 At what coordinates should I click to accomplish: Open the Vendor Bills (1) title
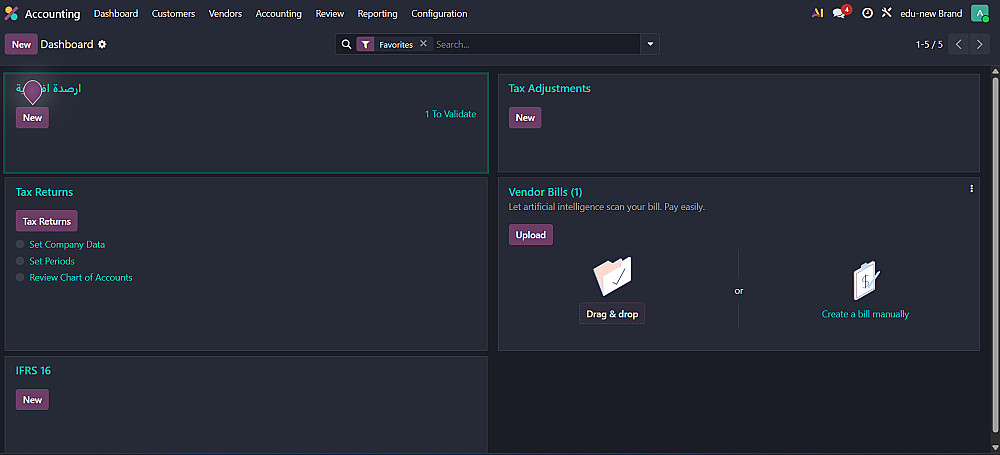[545, 192]
